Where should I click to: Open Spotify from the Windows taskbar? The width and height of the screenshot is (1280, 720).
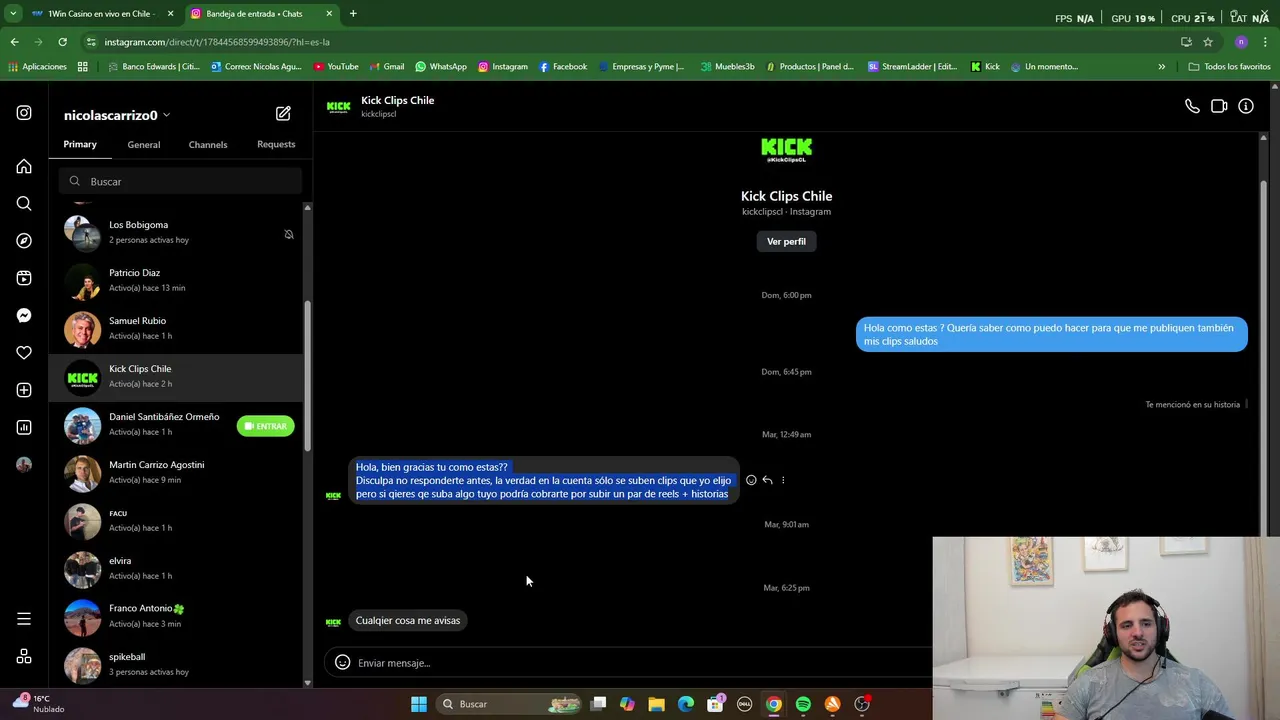coord(803,704)
